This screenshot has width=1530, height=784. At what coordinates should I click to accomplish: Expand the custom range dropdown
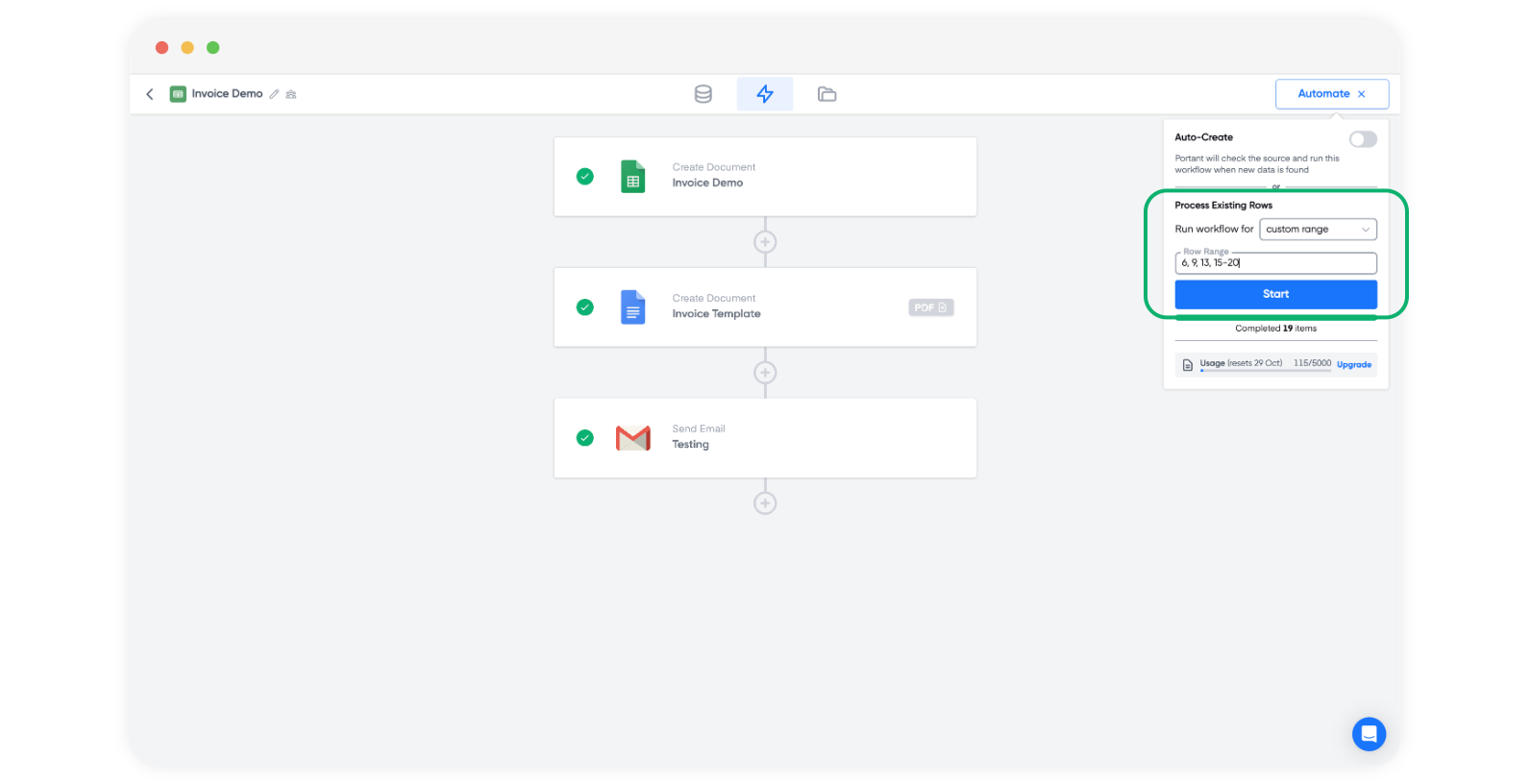[x=1318, y=230]
